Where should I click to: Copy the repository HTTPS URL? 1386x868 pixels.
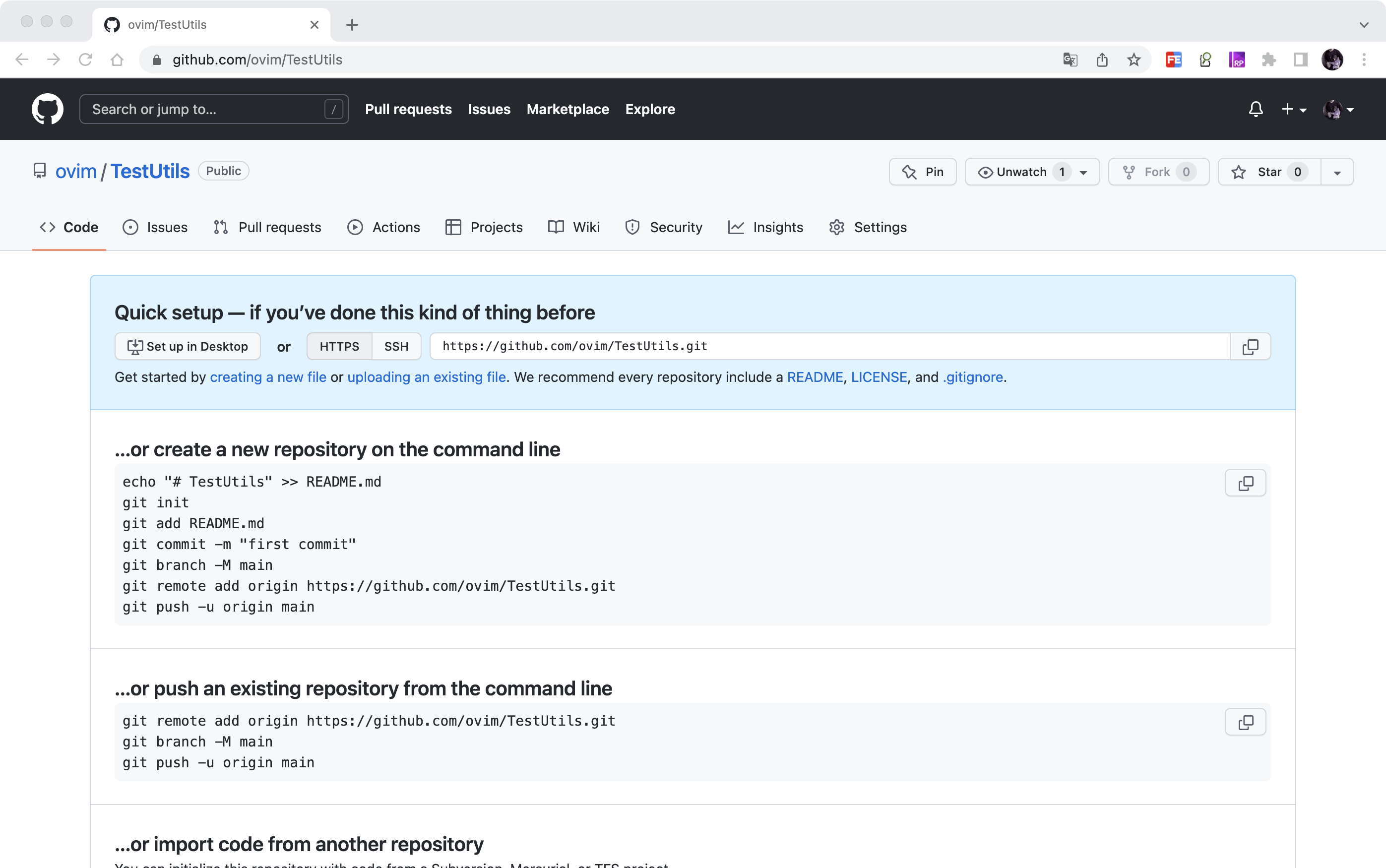pos(1250,347)
